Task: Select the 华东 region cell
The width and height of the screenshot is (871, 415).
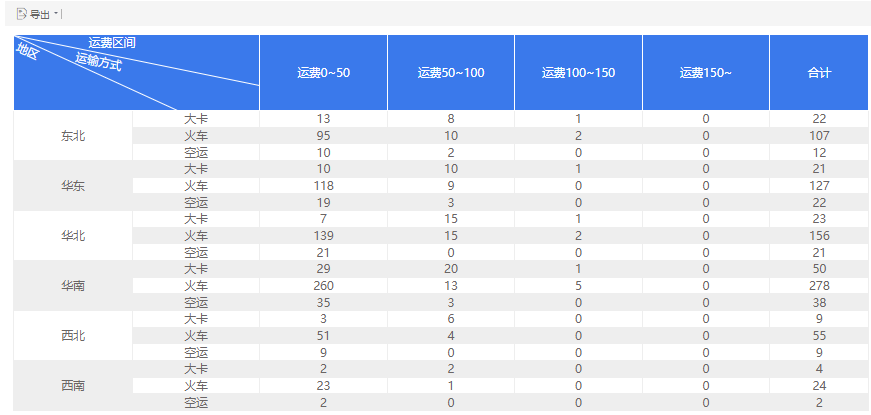Action: 73,186
